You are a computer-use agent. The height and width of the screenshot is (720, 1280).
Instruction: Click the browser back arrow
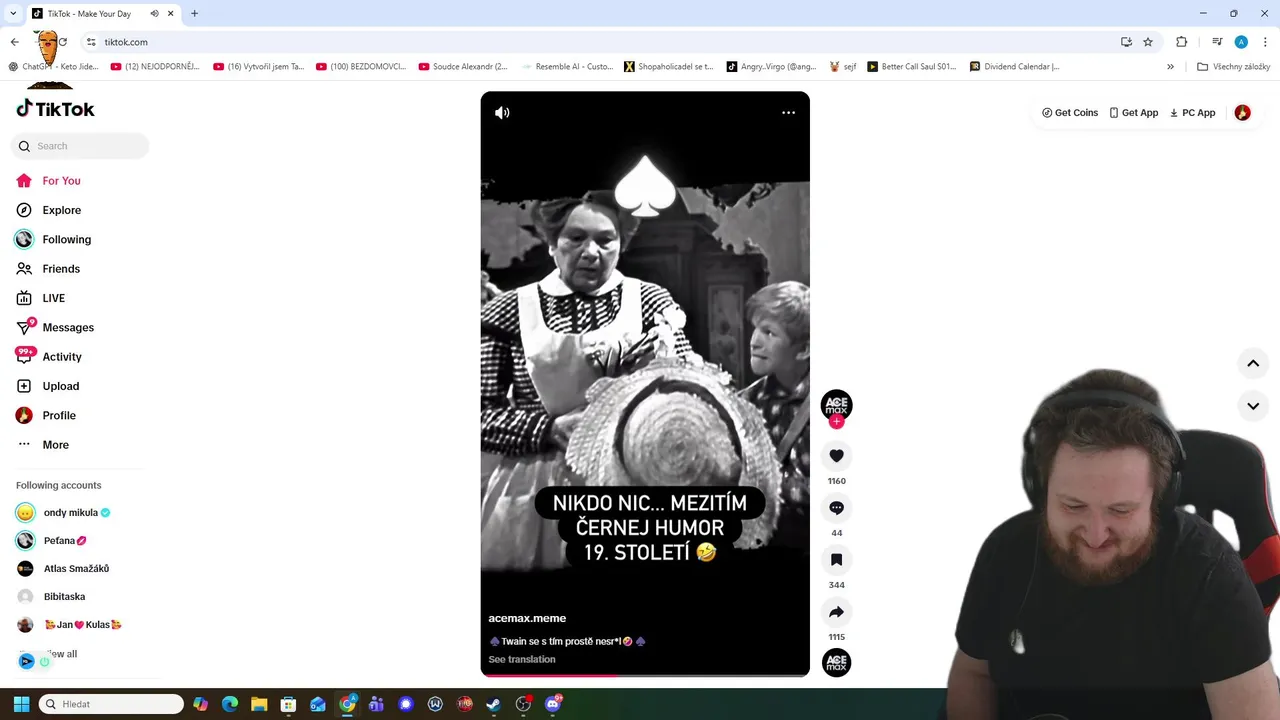pos(14,42)
